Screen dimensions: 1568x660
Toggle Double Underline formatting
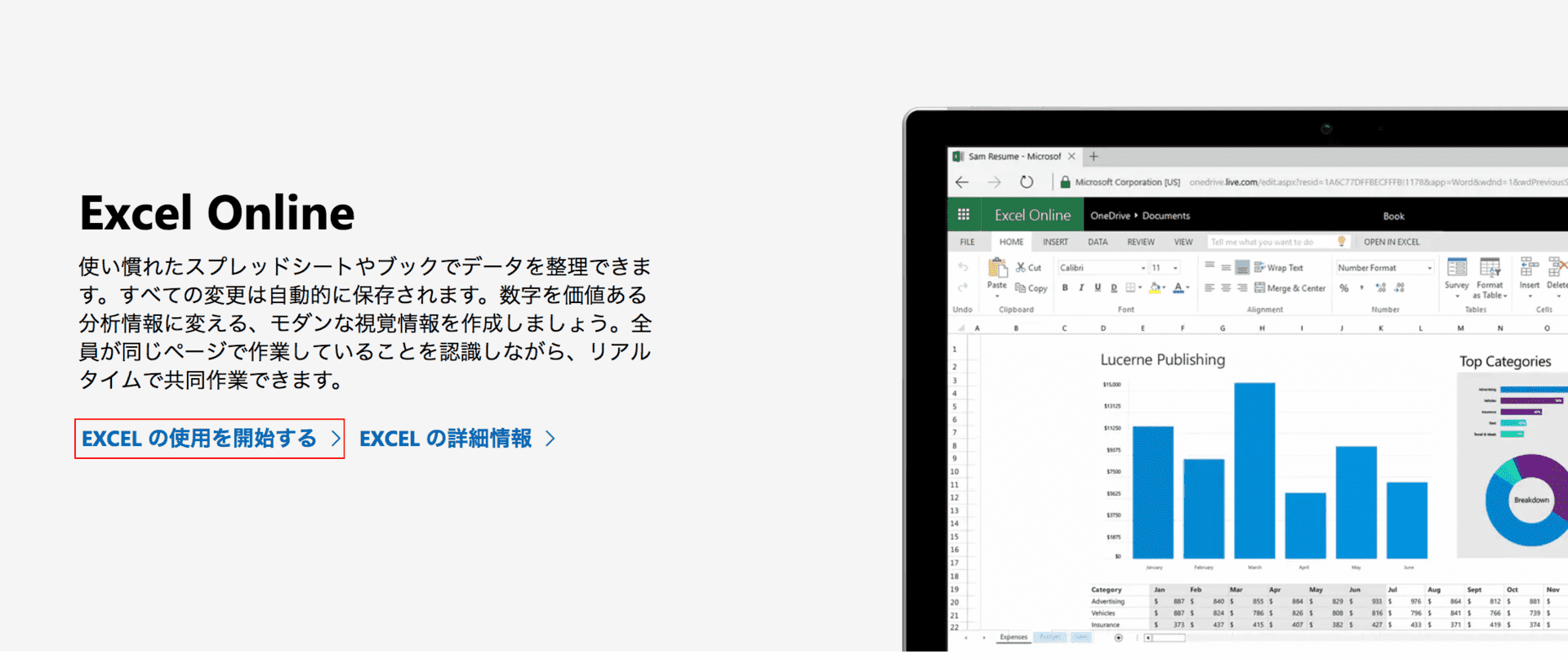[x=1114, y=288]
